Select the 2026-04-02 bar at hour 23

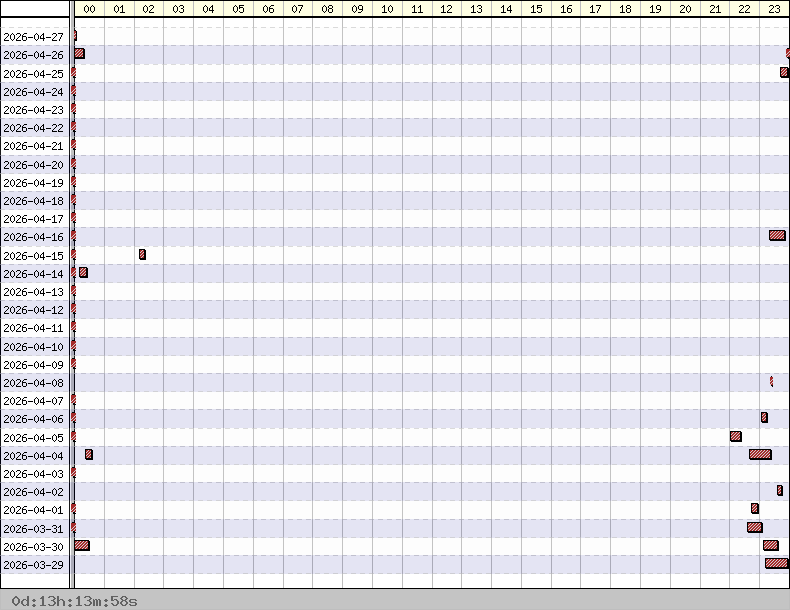pyautogui.click(x=780, y=490)
